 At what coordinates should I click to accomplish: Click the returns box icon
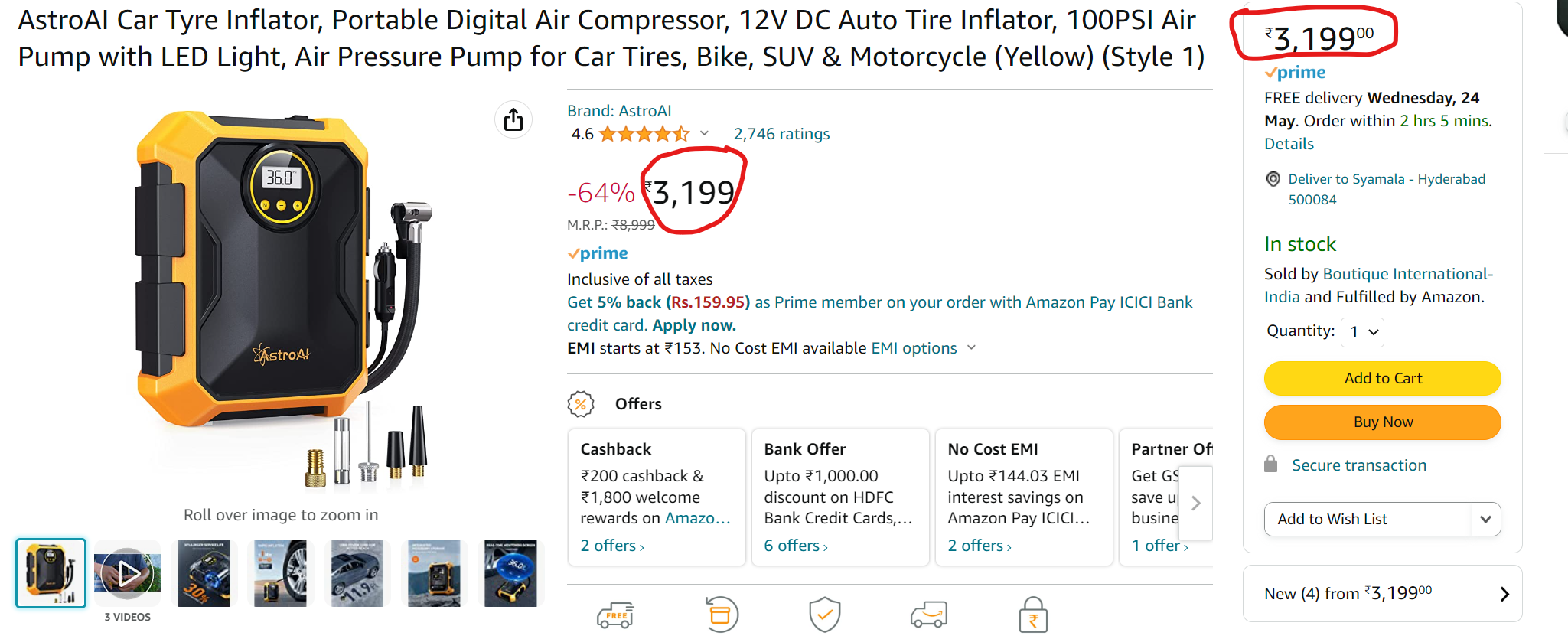click(x=721, y=615)
